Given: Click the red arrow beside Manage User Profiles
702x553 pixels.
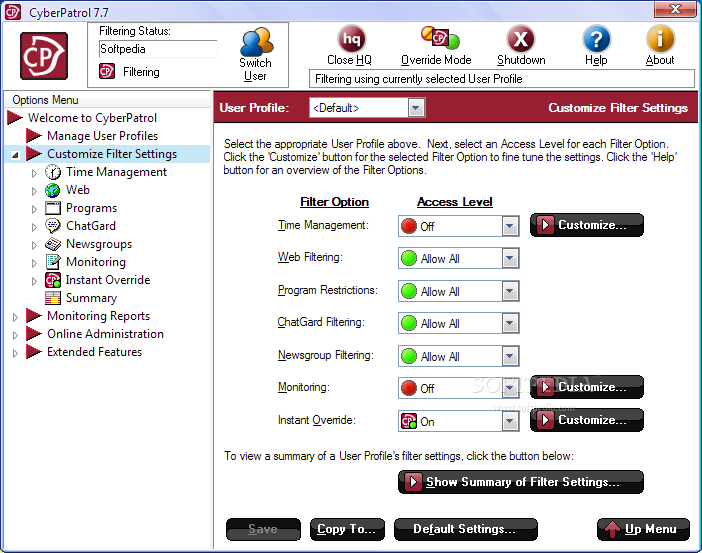Looking at the screenshot, I should (x=34, y=136).
